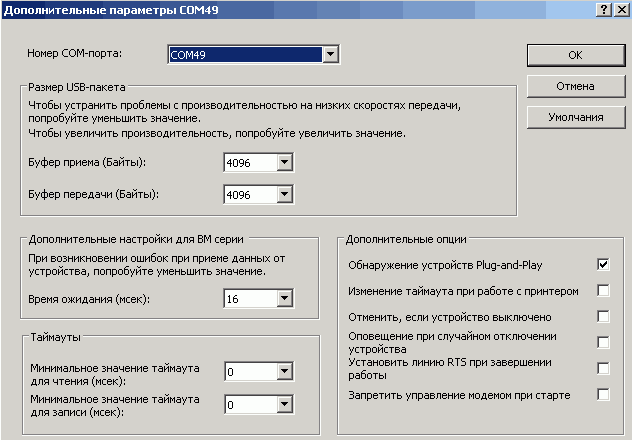Check Отменить, если устройство выключено
The image size is (632, 440).
click(603, 317)
